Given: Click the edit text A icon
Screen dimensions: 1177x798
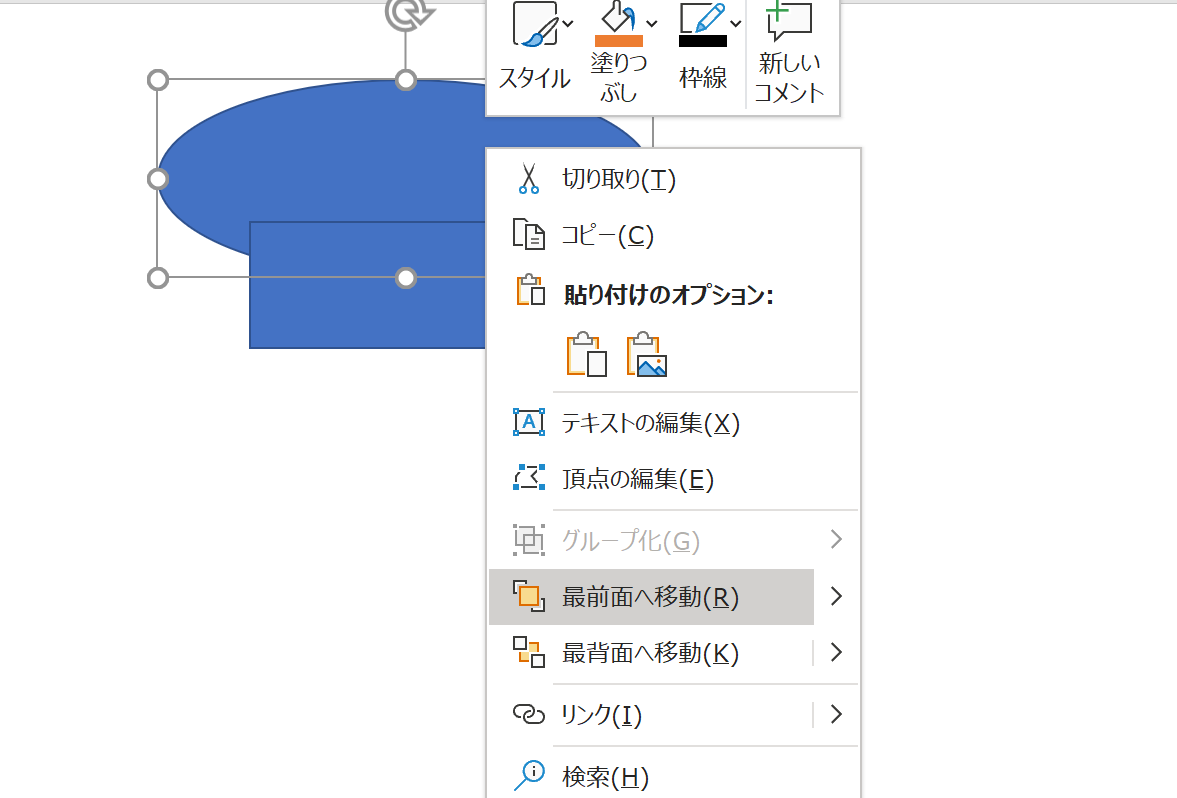Looking at the screenshot, I should click(x=528, y=422).
